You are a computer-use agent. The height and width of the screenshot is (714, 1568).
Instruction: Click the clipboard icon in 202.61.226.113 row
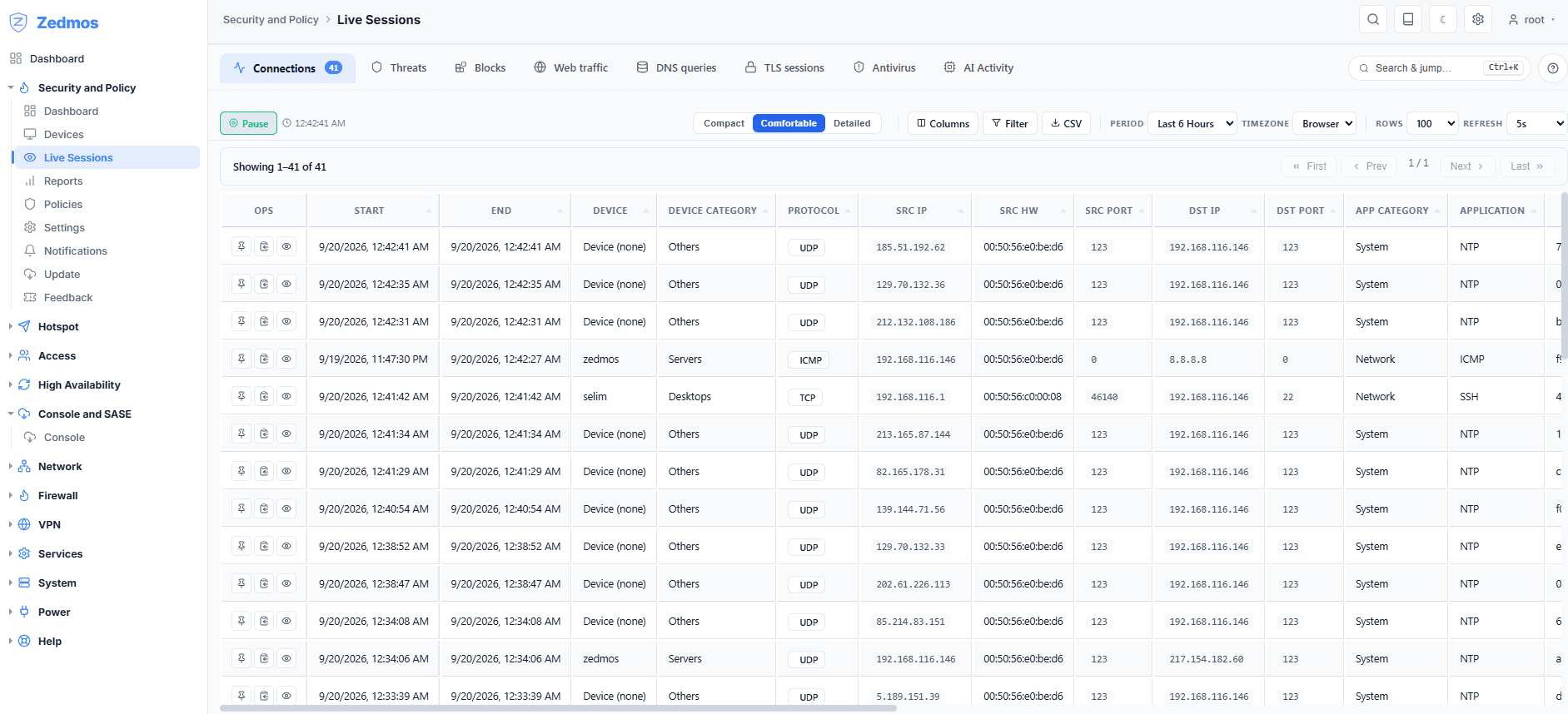tap(264, 583)
